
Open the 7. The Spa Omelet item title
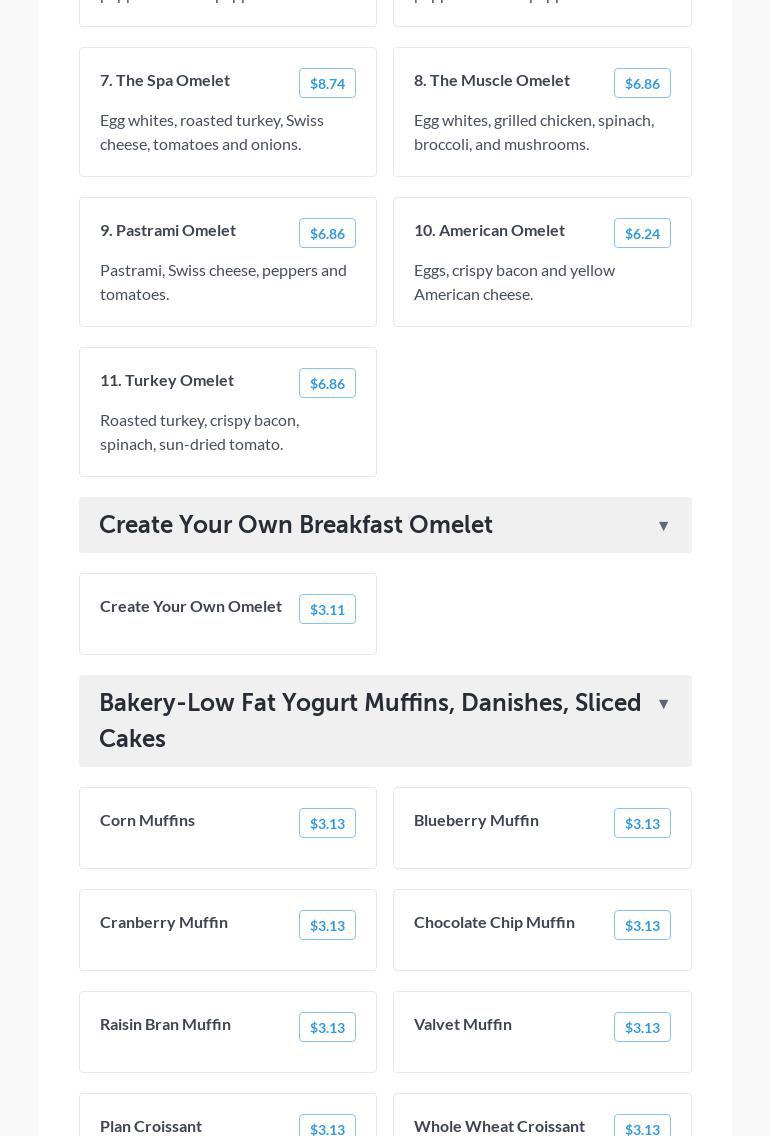click(165, 80)
